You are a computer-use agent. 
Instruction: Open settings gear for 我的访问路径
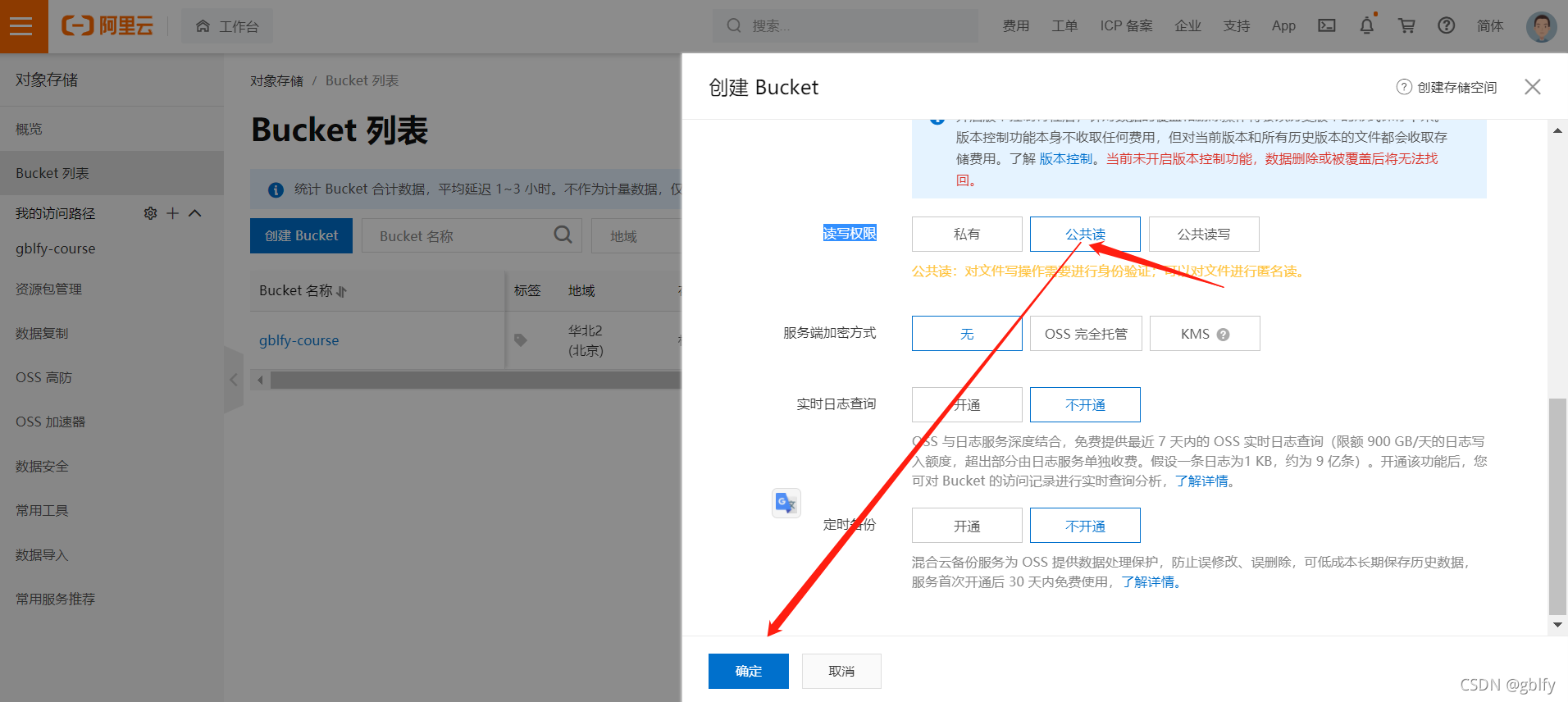pos(150,213)
